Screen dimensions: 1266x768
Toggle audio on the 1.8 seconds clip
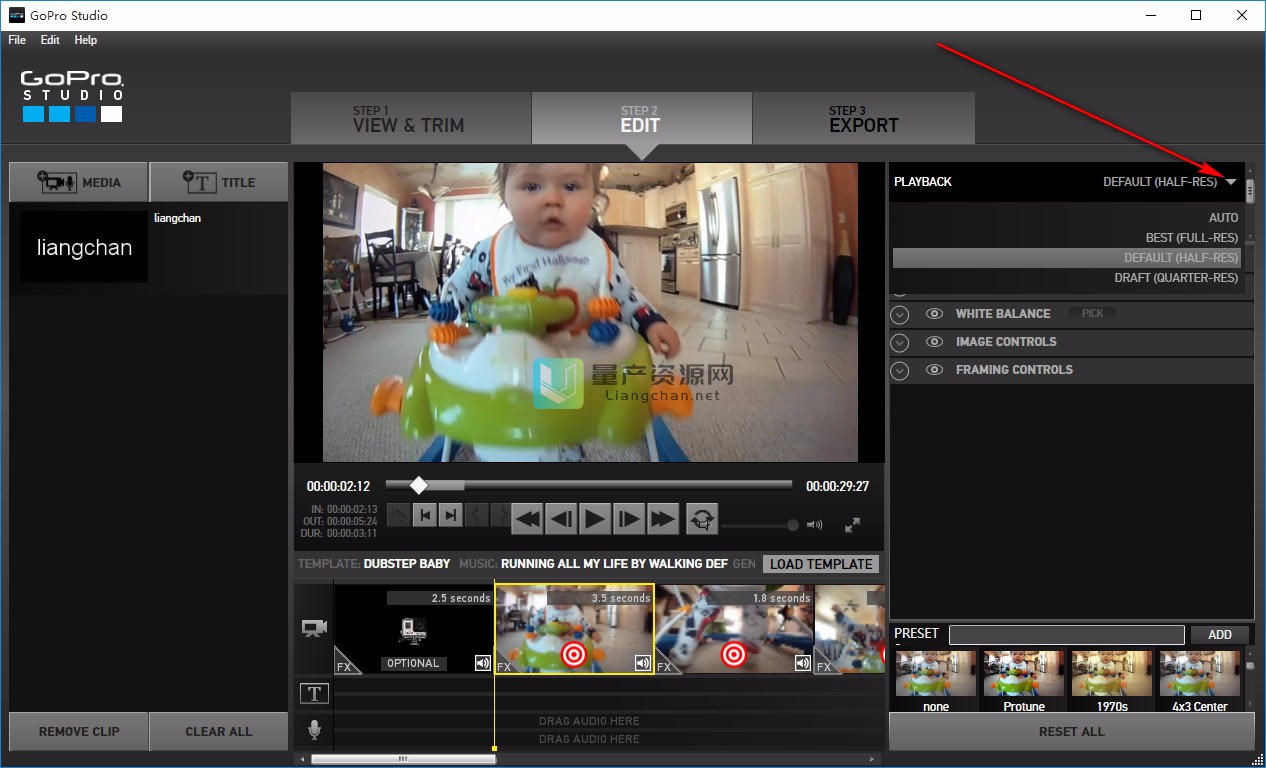[x=803, y=663]
